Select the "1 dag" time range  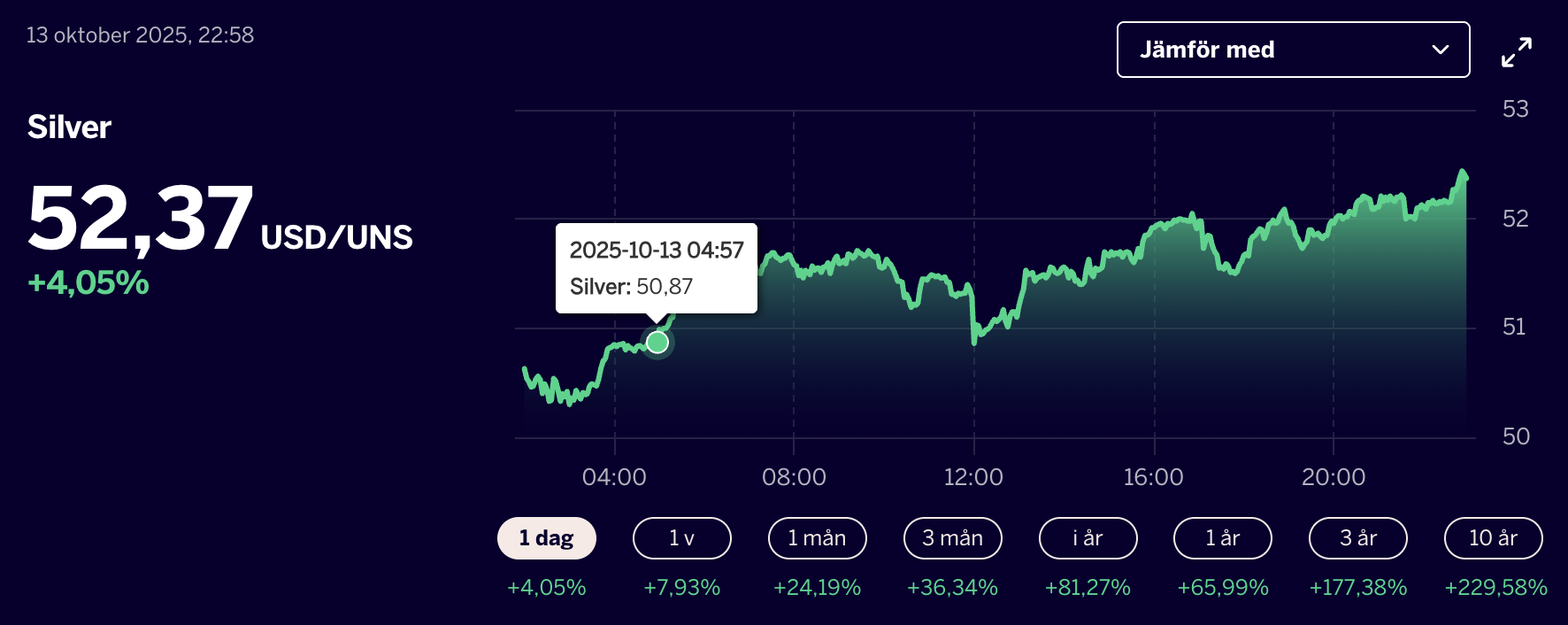tap(546, 538)
